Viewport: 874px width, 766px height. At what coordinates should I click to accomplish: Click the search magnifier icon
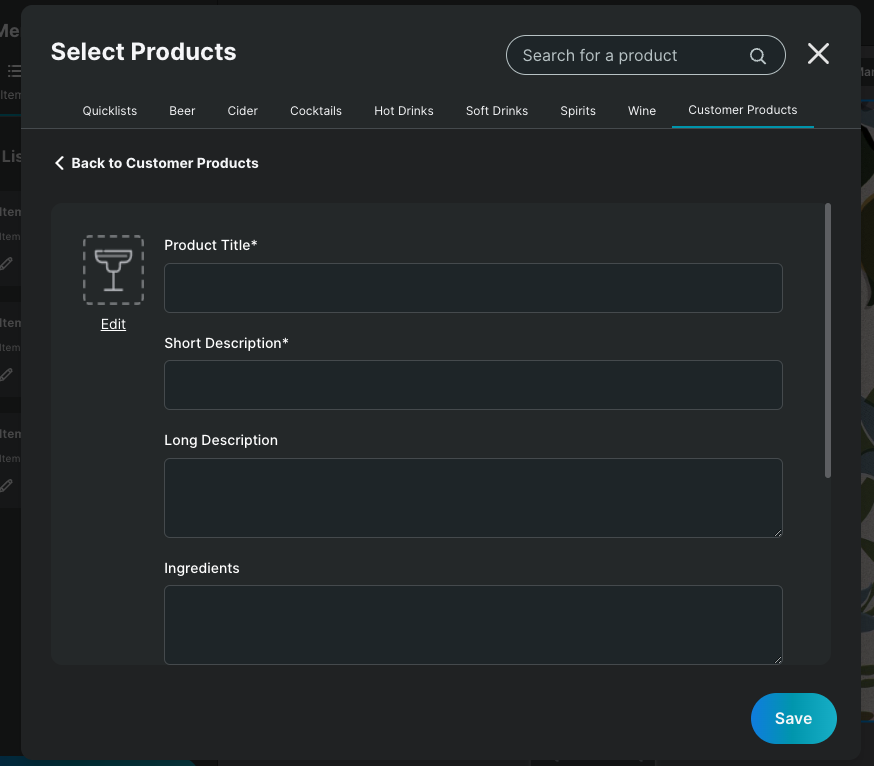(x=757, y=56)
